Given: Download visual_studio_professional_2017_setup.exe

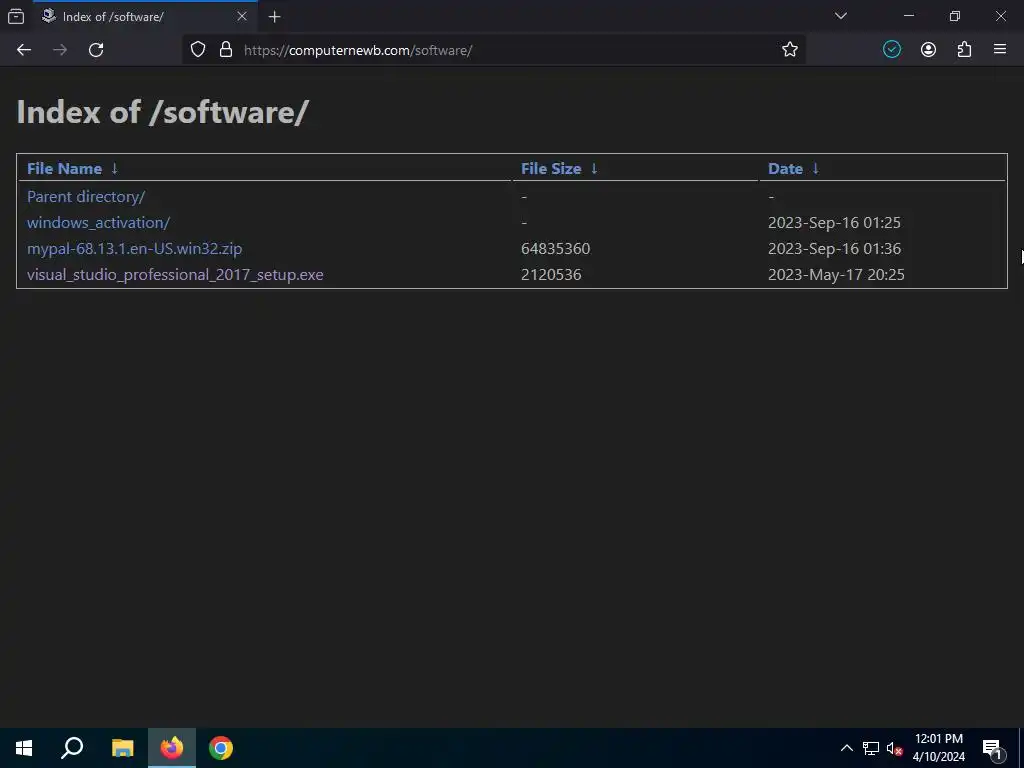Looking at the screenshot, I should tap(175, 275).
